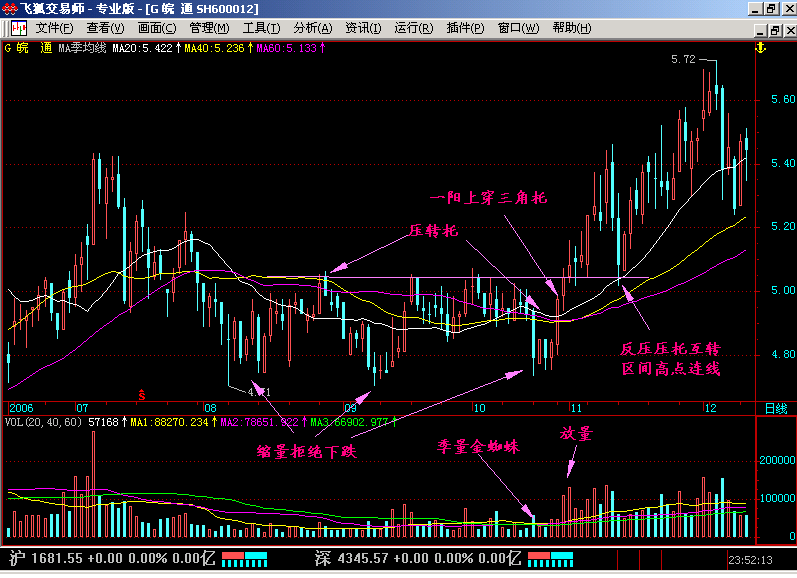Click the red S marker on the time axis

point(142,393)
